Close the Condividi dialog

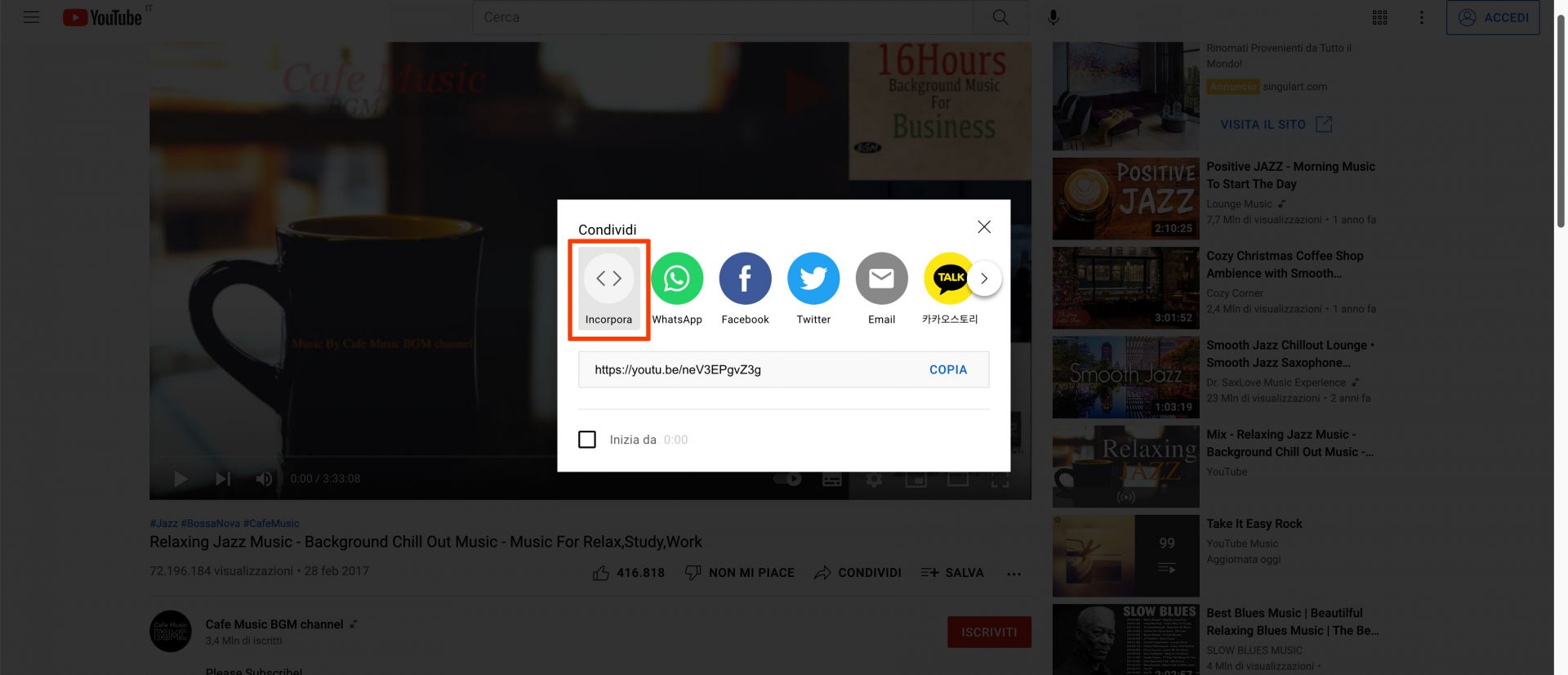[x=984, y=226]
